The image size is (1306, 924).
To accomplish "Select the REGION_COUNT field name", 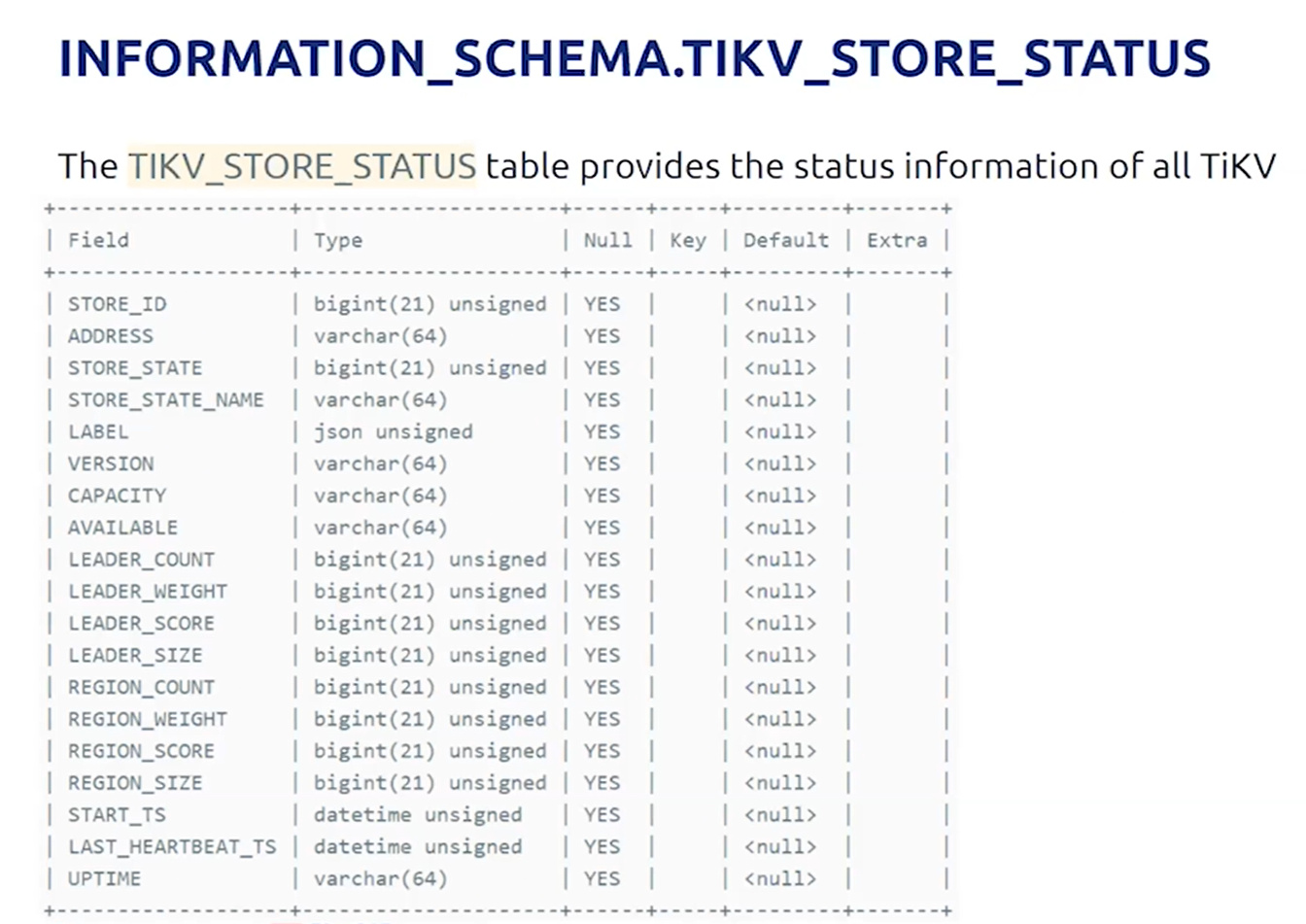I will click(x=141, y=688).
